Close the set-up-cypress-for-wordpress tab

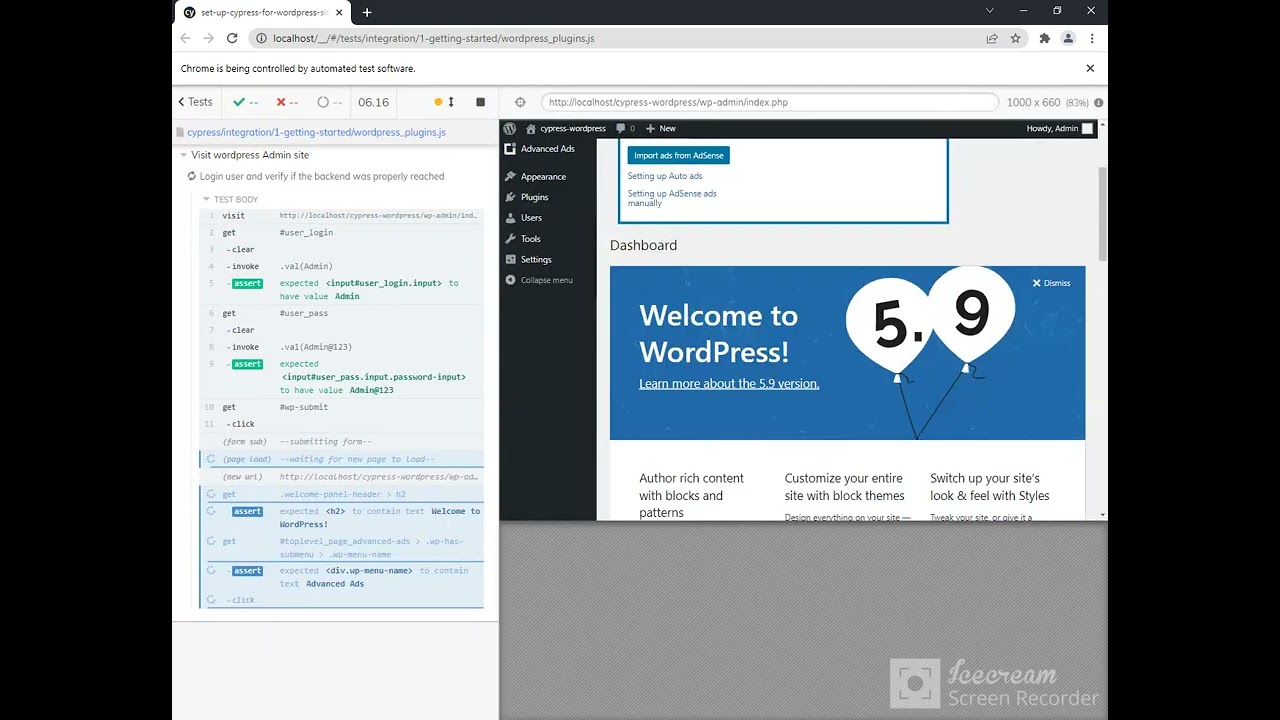point(341,12)
